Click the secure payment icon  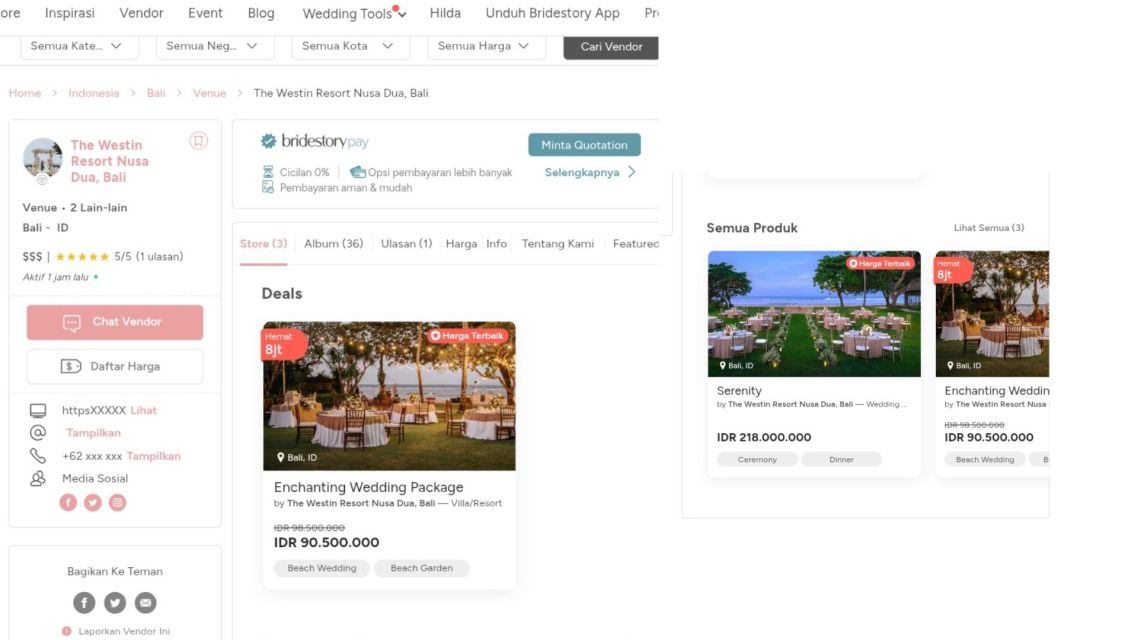pos(268,187)
